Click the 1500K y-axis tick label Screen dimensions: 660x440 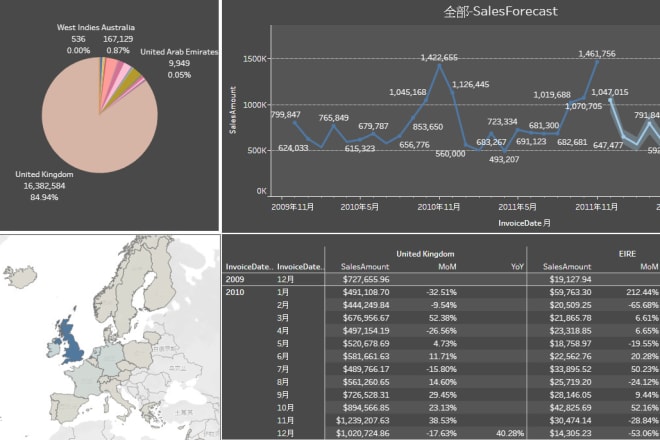(x=255, y=59)
